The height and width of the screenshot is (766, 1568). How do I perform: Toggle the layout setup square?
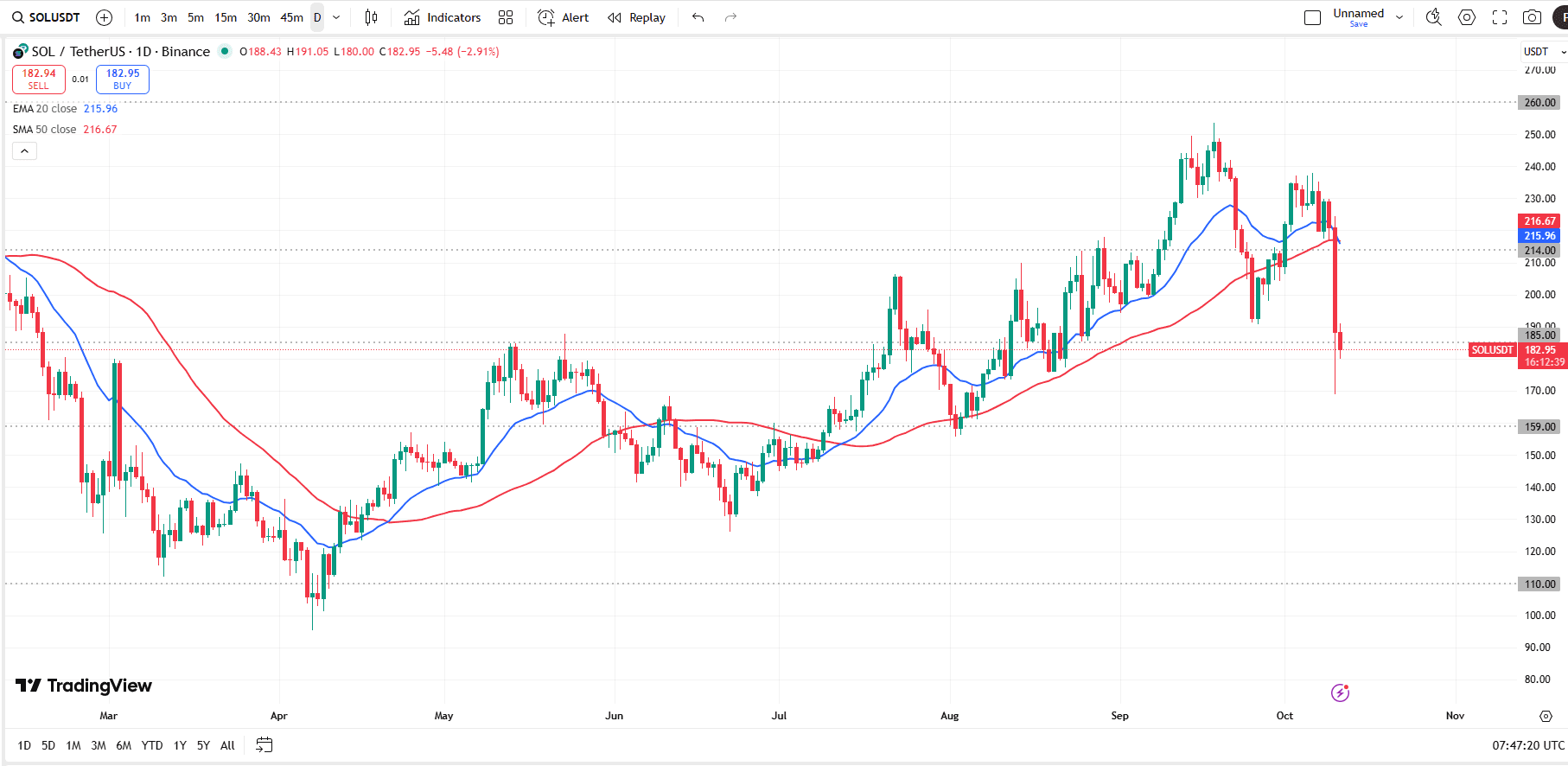click(x=1312, y=17)
